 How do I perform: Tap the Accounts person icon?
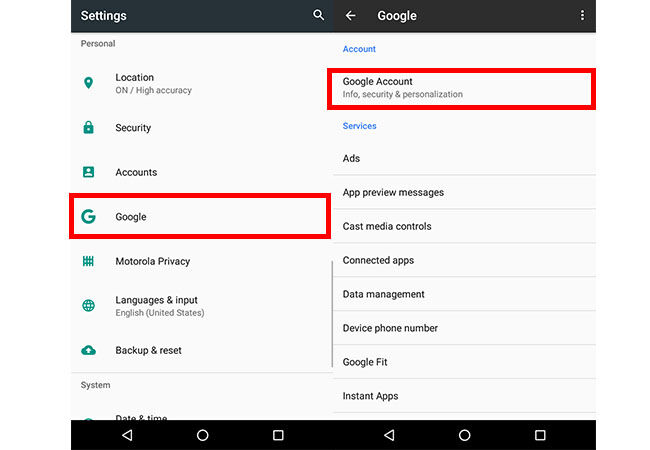click(88, 172)
